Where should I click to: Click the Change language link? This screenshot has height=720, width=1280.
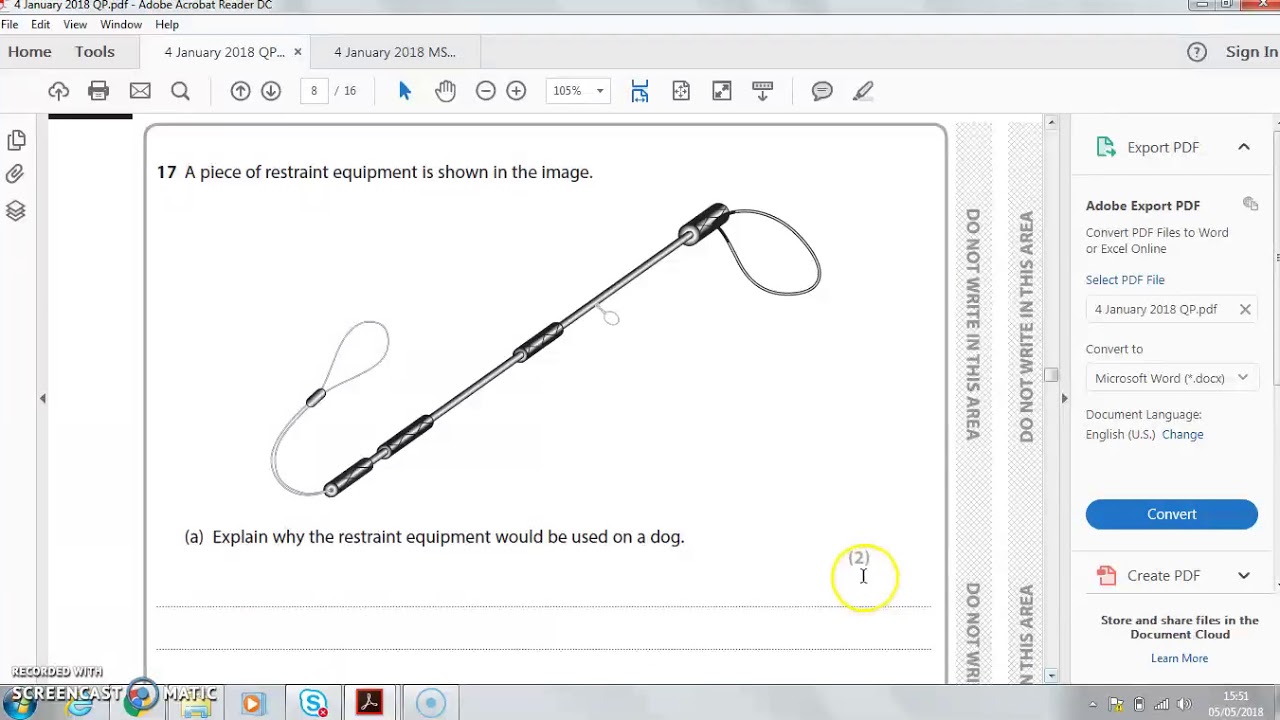pos(1183,434)
